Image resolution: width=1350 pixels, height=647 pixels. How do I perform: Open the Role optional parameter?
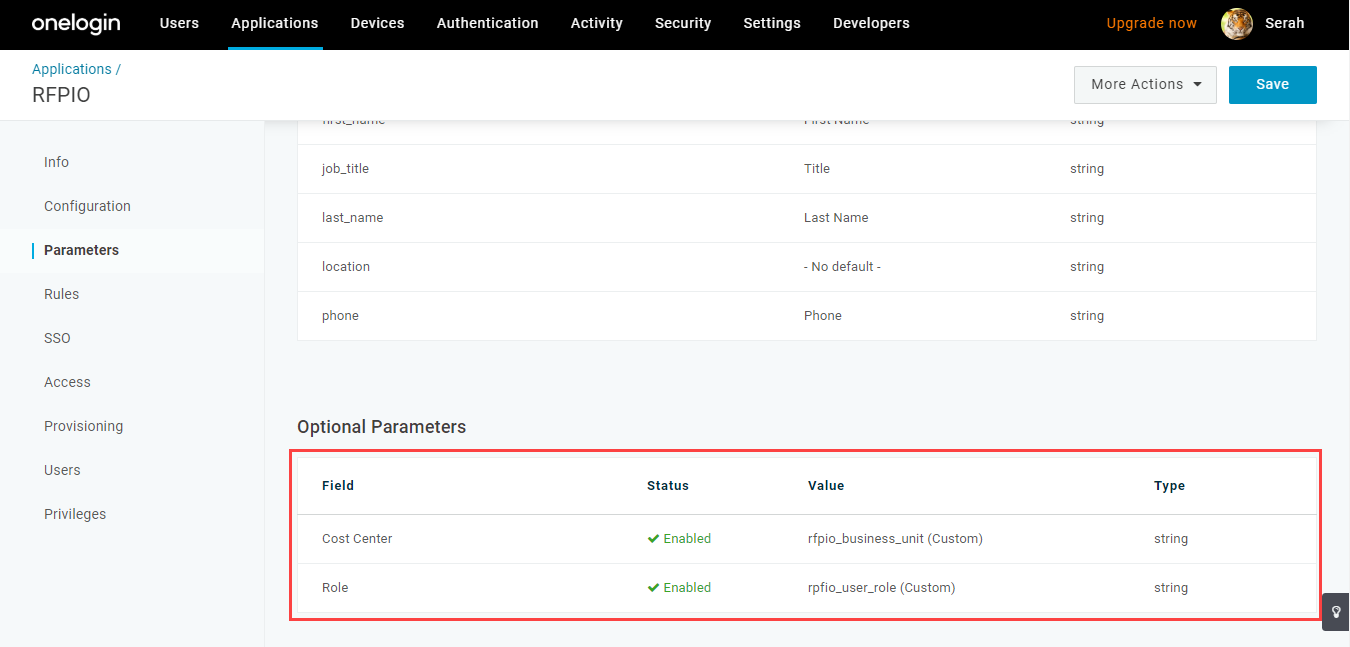pos(807,588)
